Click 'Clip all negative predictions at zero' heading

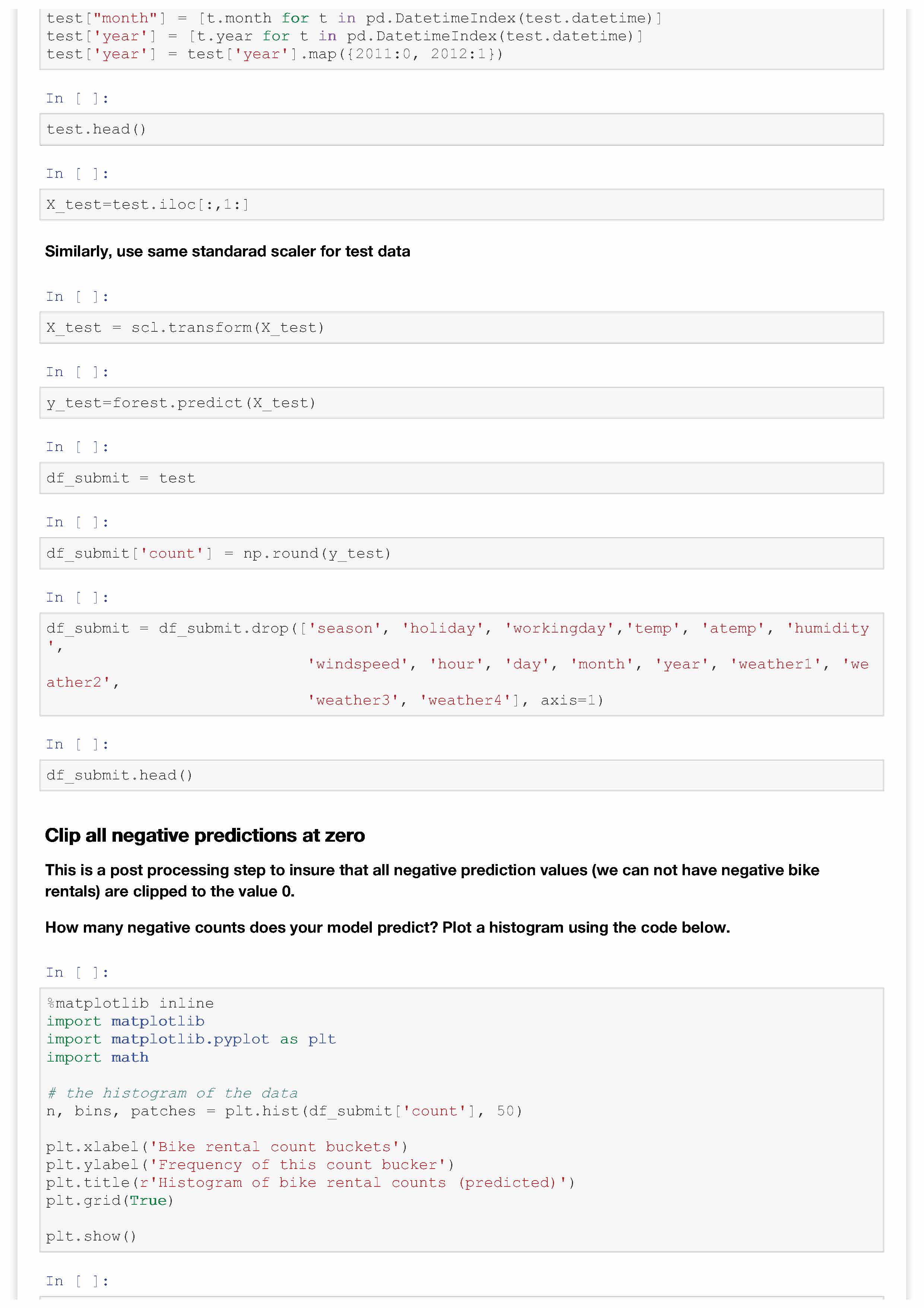coord(205,835)
